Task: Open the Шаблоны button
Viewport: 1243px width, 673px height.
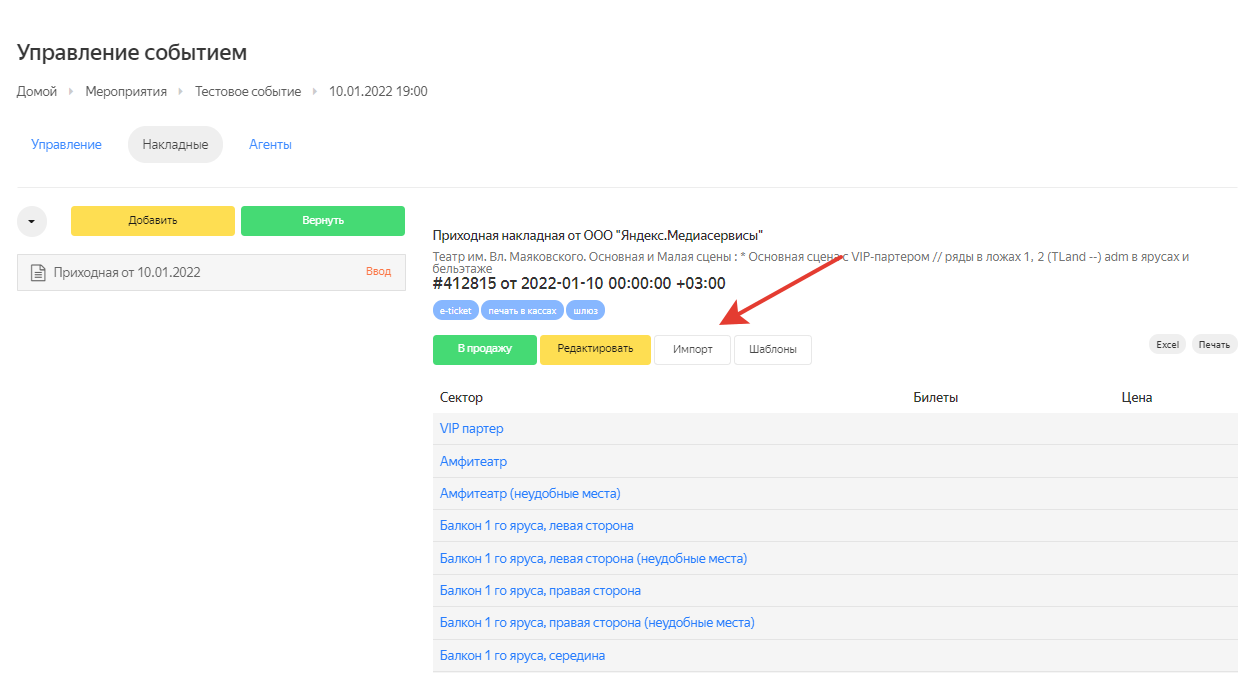Action: coord(772,350)
